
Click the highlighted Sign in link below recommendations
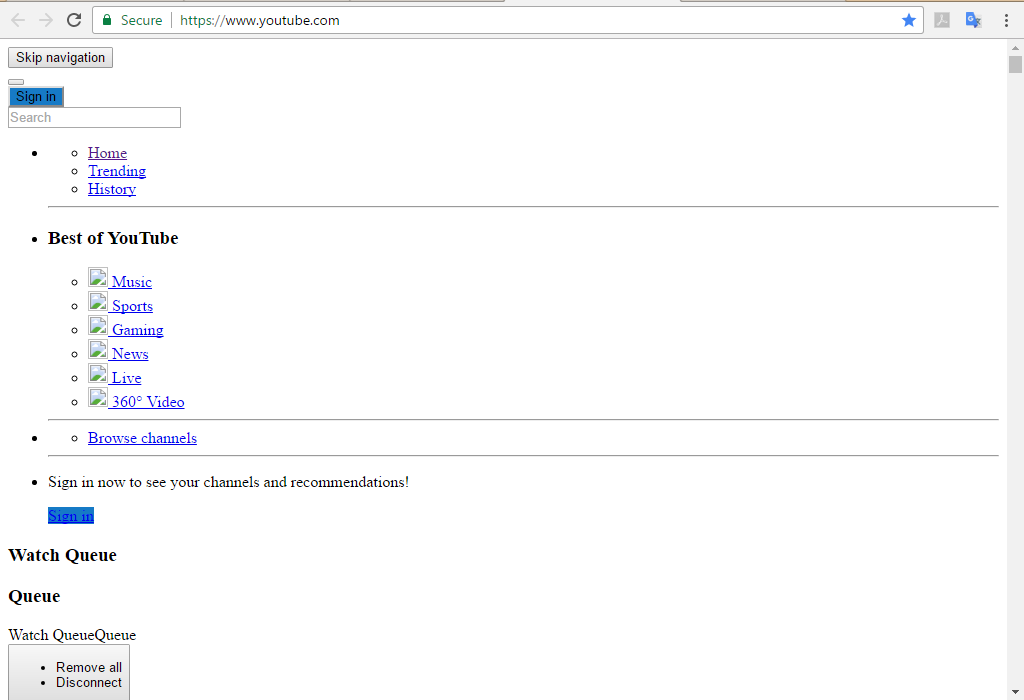click(71, 516)
